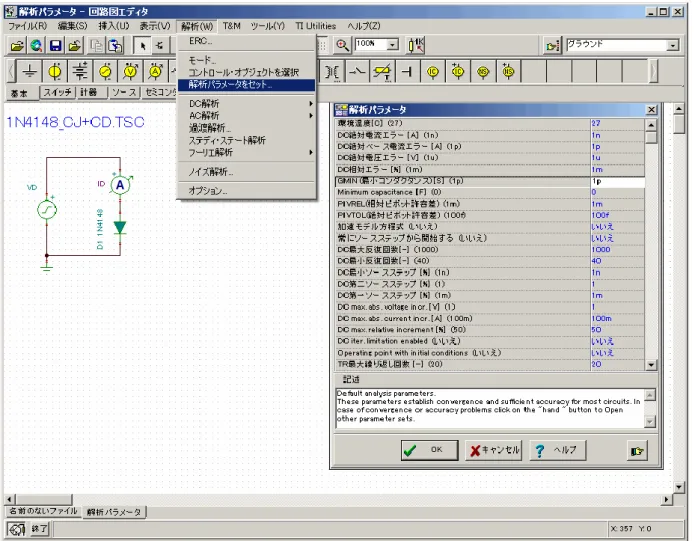The height and width of the screenshot is (541, 695).
Task: Click the parameter list scroll-down arrow
Action: click(x=651, y=365)
